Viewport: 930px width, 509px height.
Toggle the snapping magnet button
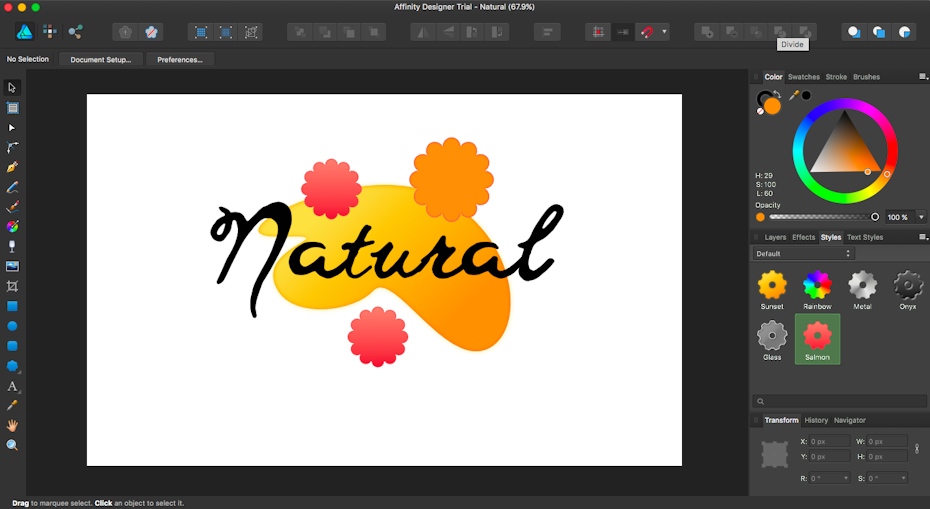[x=647, y=32]
